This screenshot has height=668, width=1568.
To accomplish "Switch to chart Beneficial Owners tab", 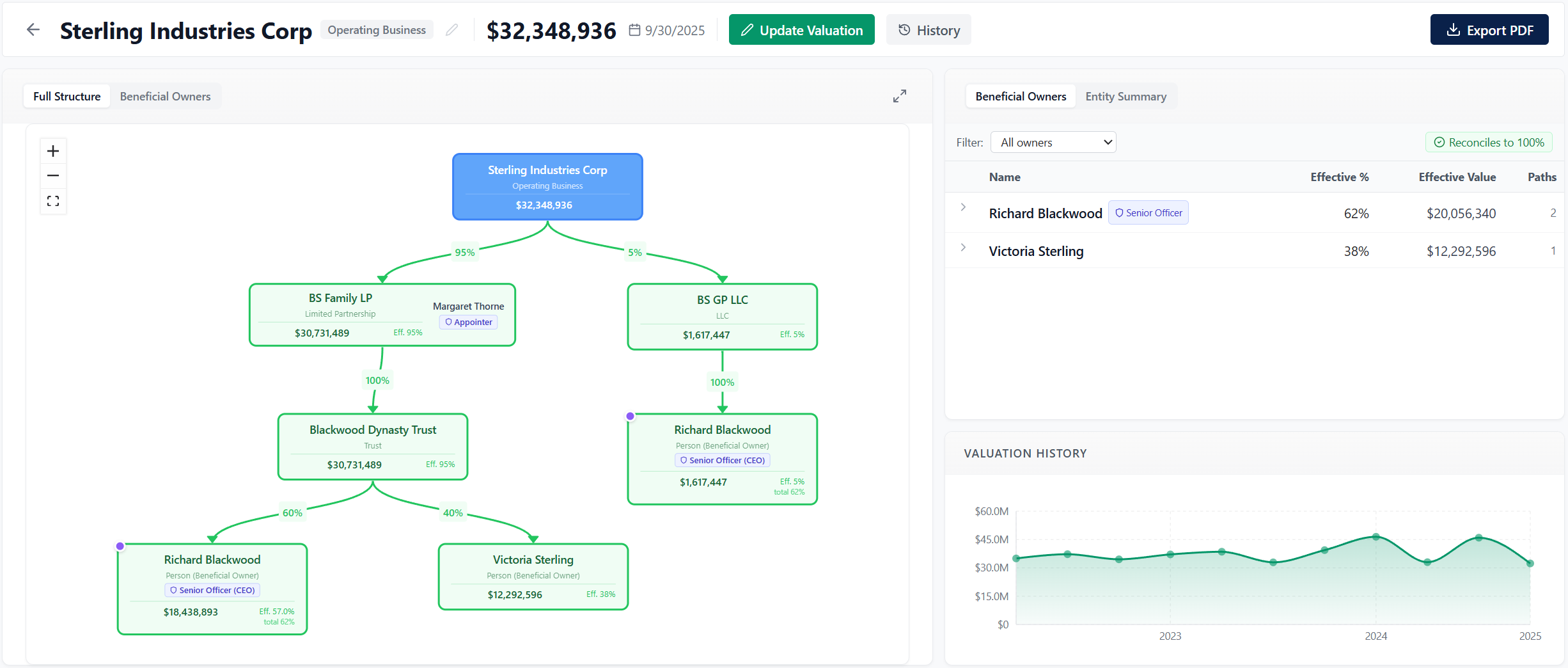I will [x=165, y=97].
